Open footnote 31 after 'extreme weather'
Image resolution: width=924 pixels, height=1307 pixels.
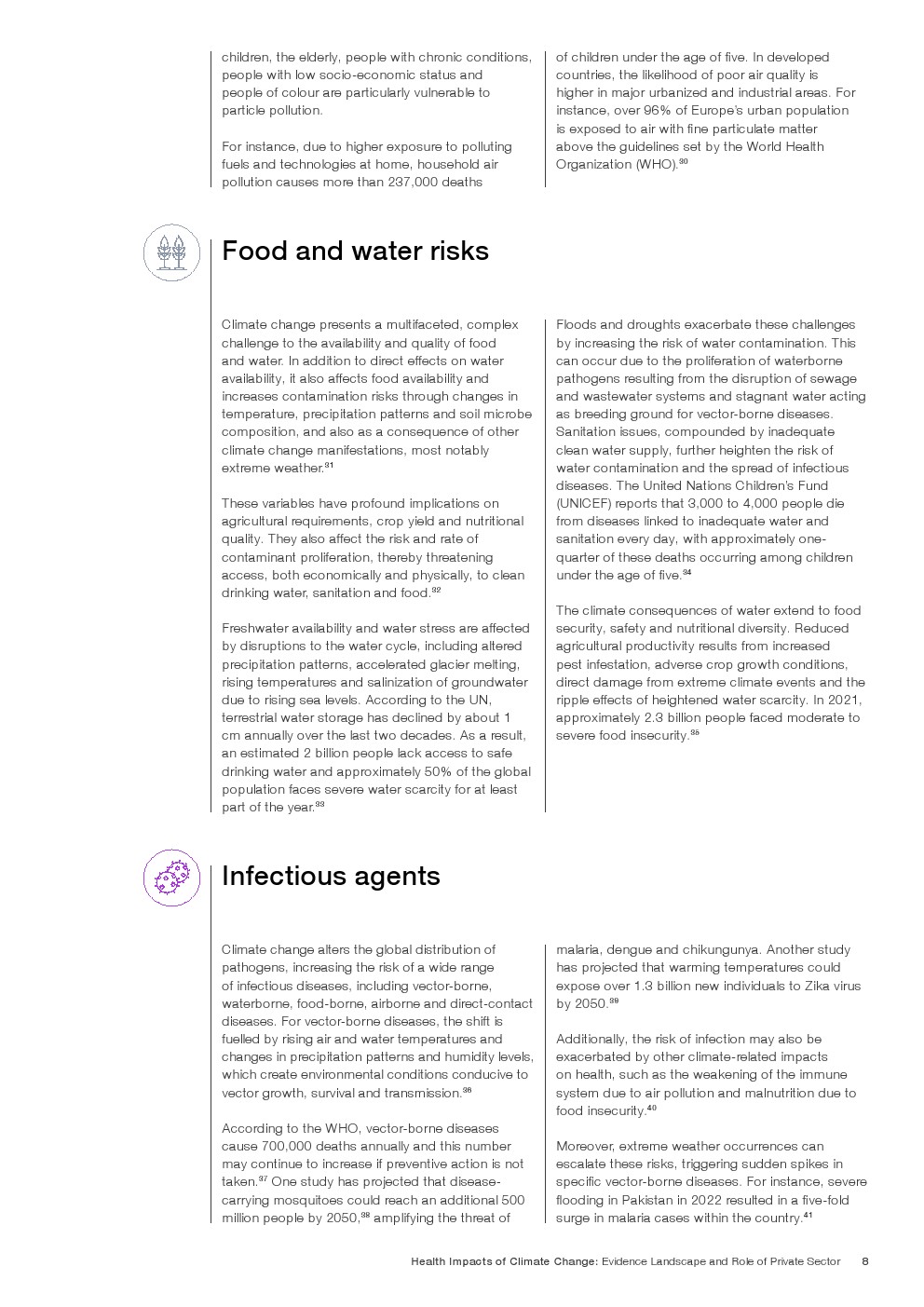(329, 465)
